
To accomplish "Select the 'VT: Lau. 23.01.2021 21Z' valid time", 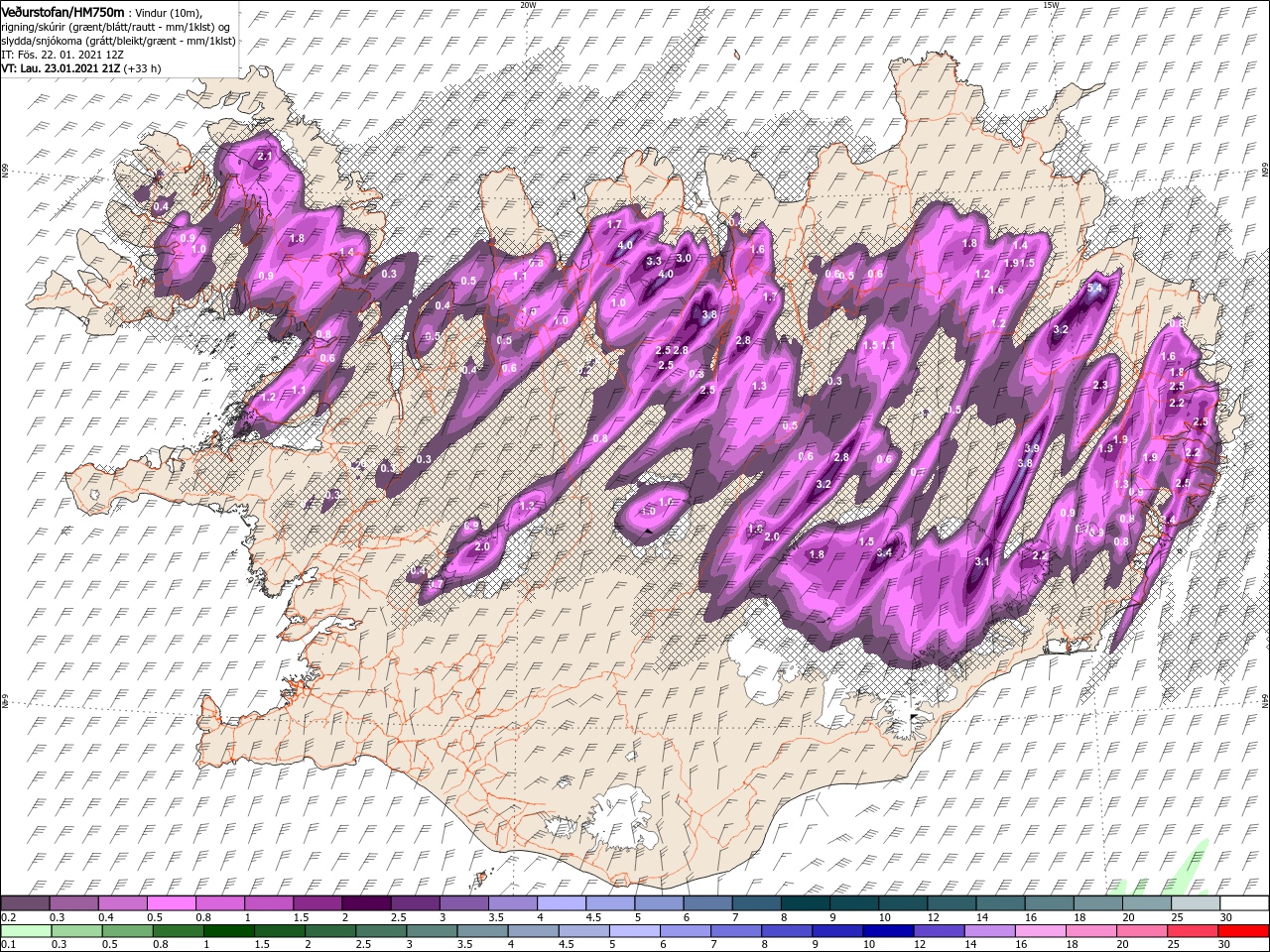I will tap(61, 68).
